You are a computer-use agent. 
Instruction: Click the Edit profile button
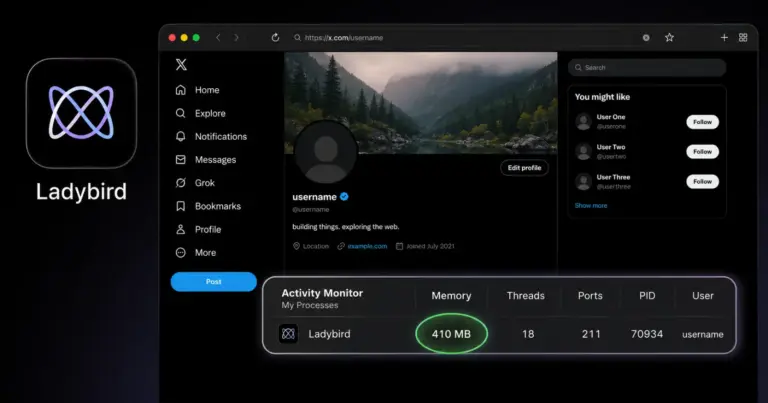(524, 168)
